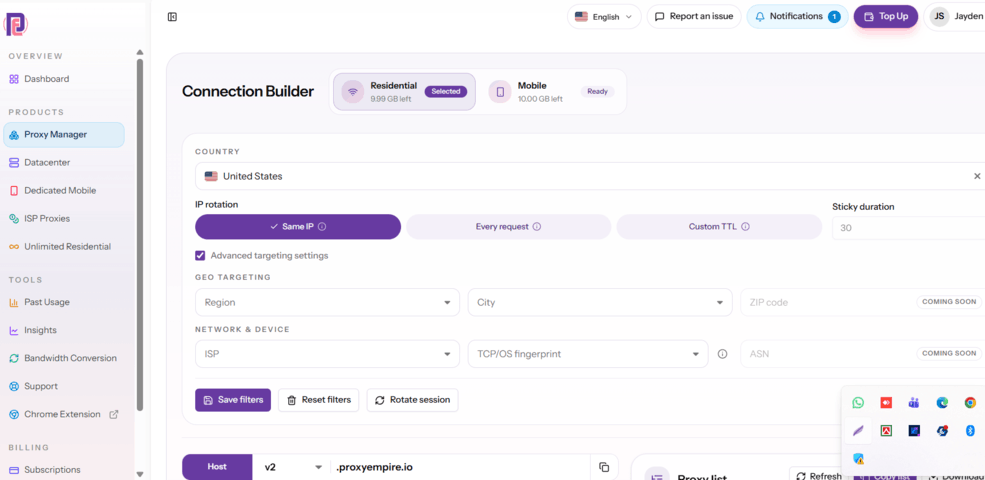Collapse the sidebar with the panel icon
Viewport: 985px width, 480px height.
tap(172, 17)
